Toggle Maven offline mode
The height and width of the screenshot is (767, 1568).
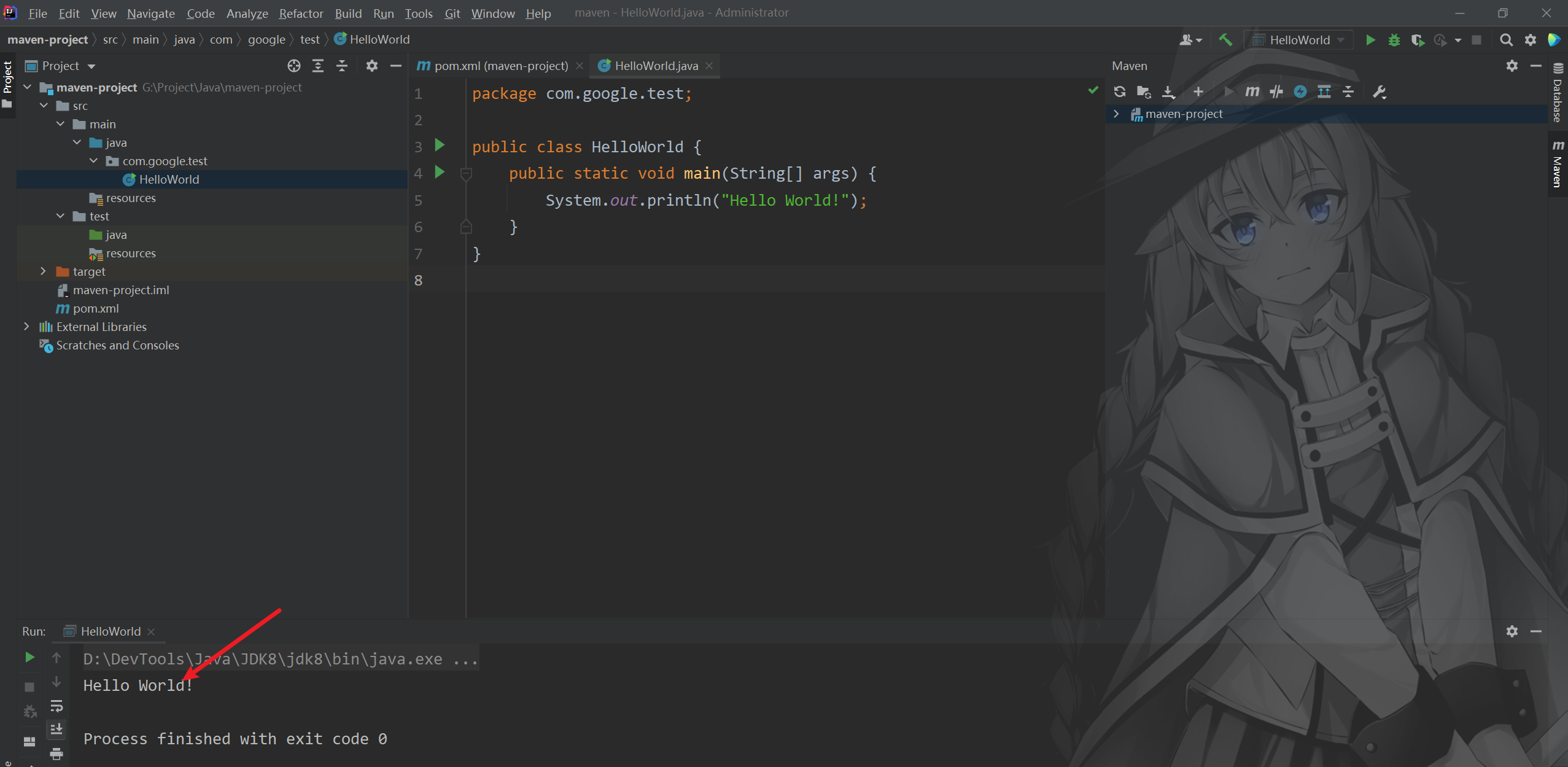tap(1276, 91)
